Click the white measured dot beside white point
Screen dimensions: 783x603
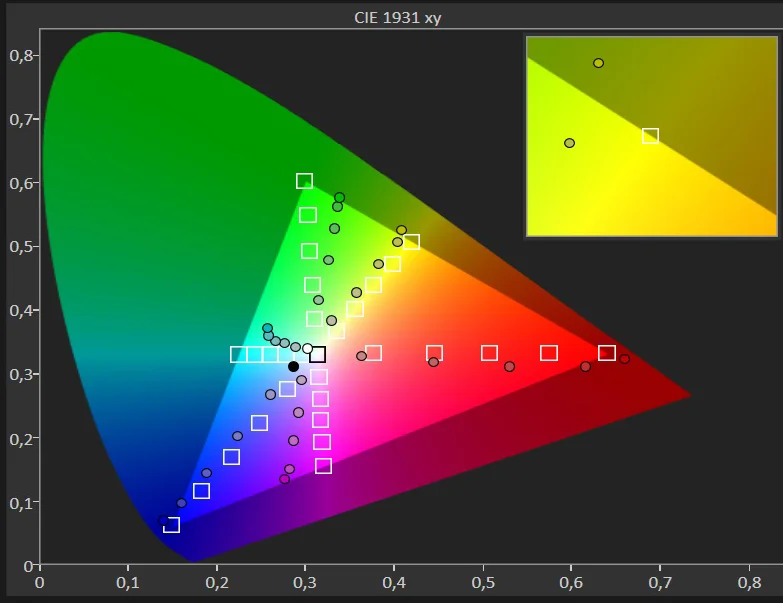[307, 349]
